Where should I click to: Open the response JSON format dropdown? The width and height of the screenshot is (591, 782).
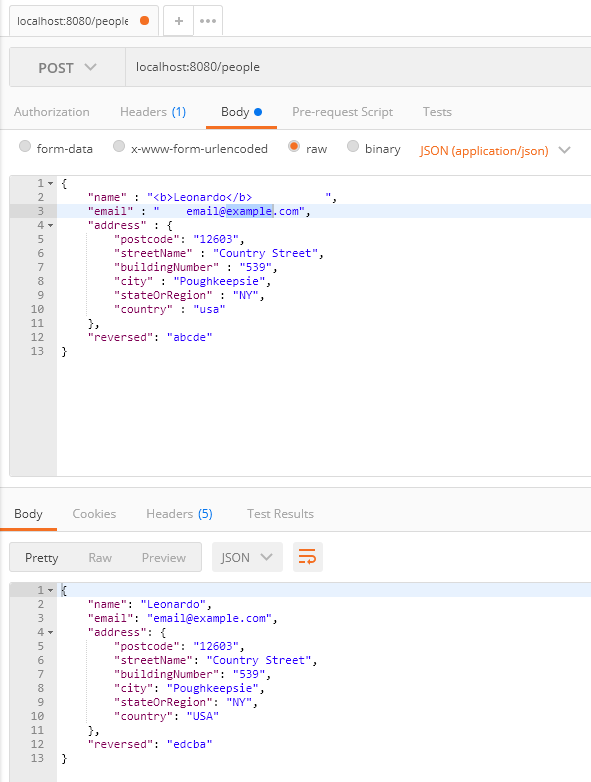click(x=247, y=557)
